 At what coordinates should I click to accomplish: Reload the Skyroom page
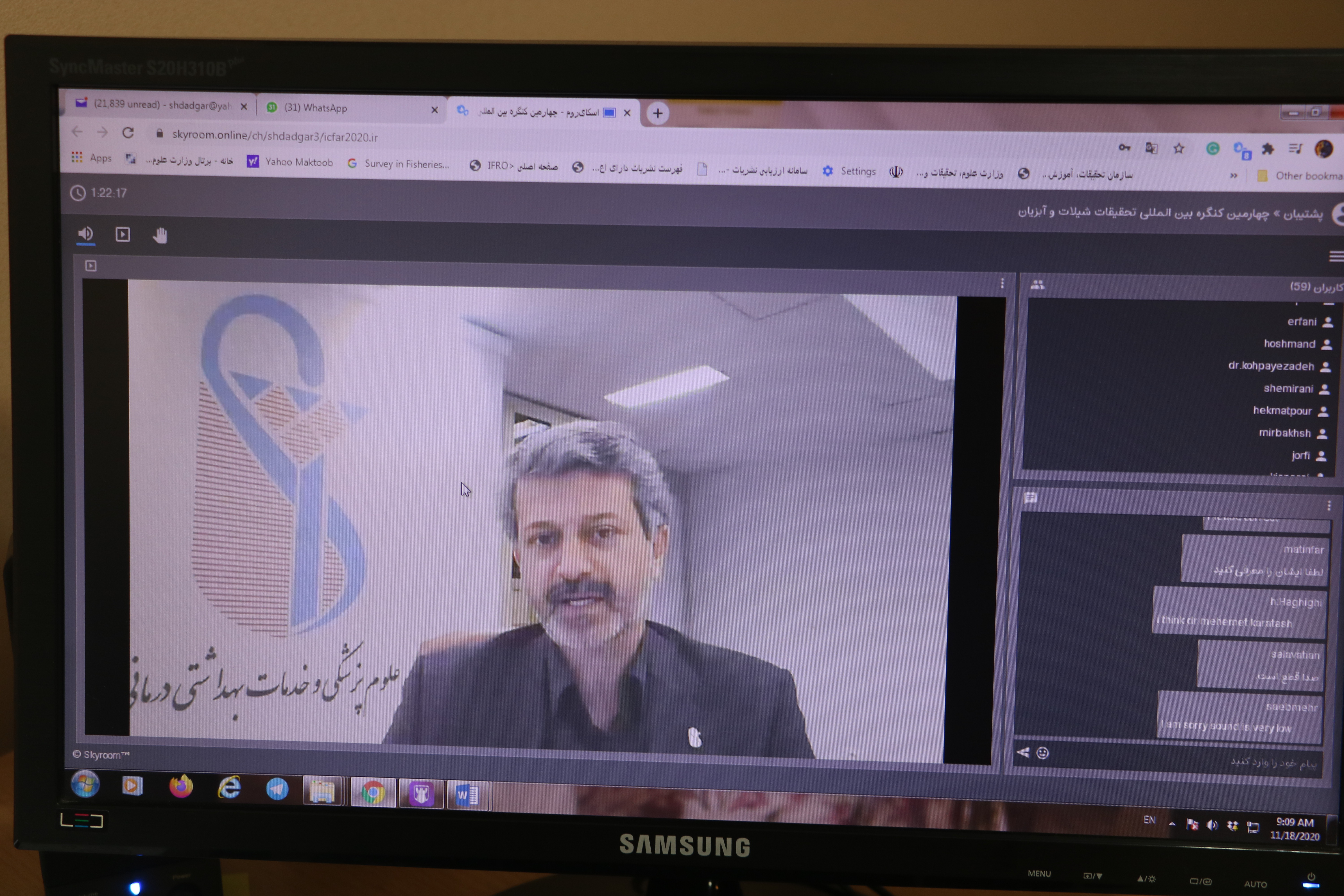coord(128,133)
